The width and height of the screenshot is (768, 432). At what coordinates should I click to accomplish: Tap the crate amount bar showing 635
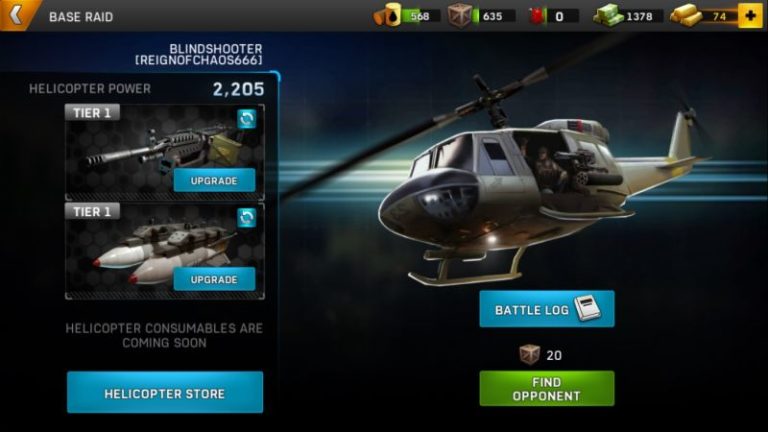494,16
